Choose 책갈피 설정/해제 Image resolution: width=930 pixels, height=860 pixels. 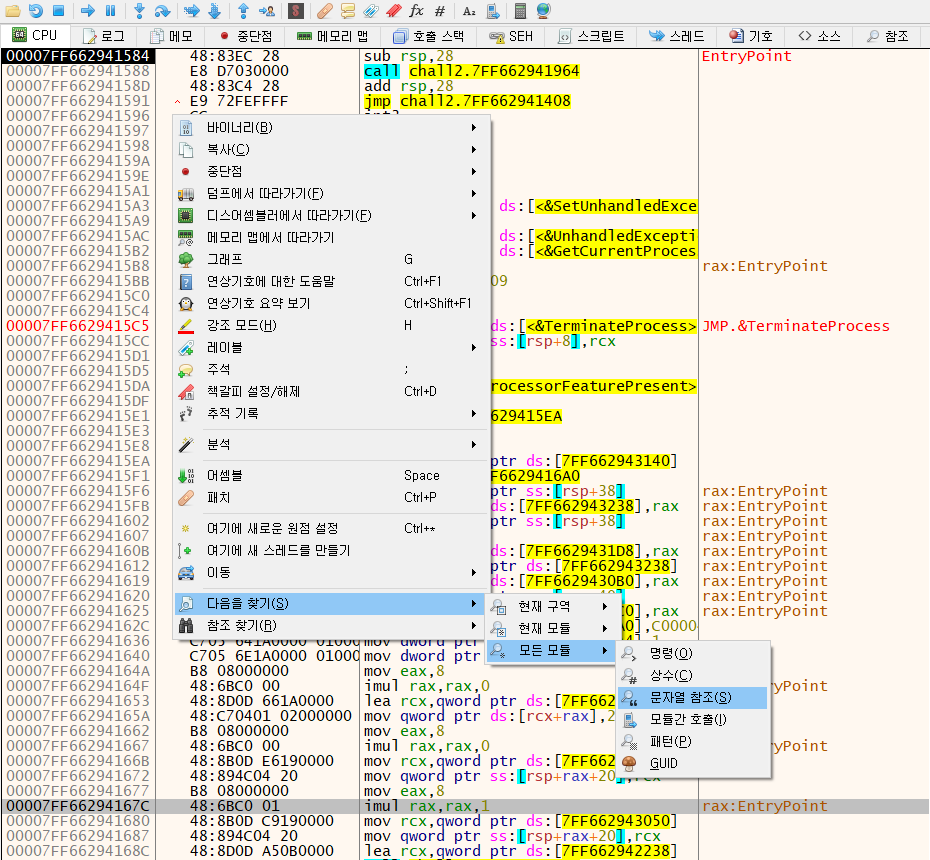pyautogui.click(x=332, y=391)
